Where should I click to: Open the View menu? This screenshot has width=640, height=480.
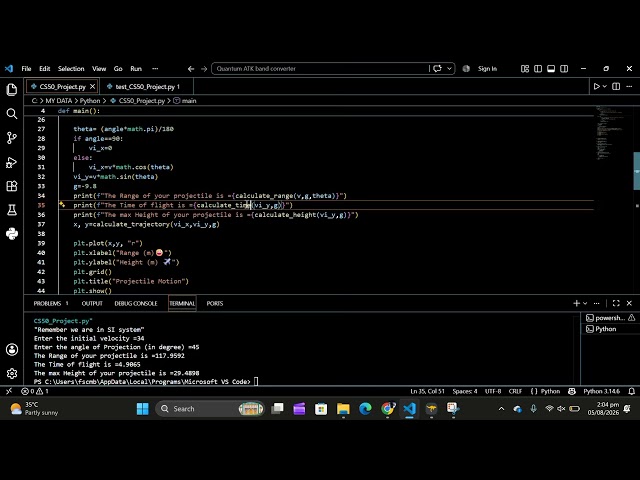click(x=99, y=69)
